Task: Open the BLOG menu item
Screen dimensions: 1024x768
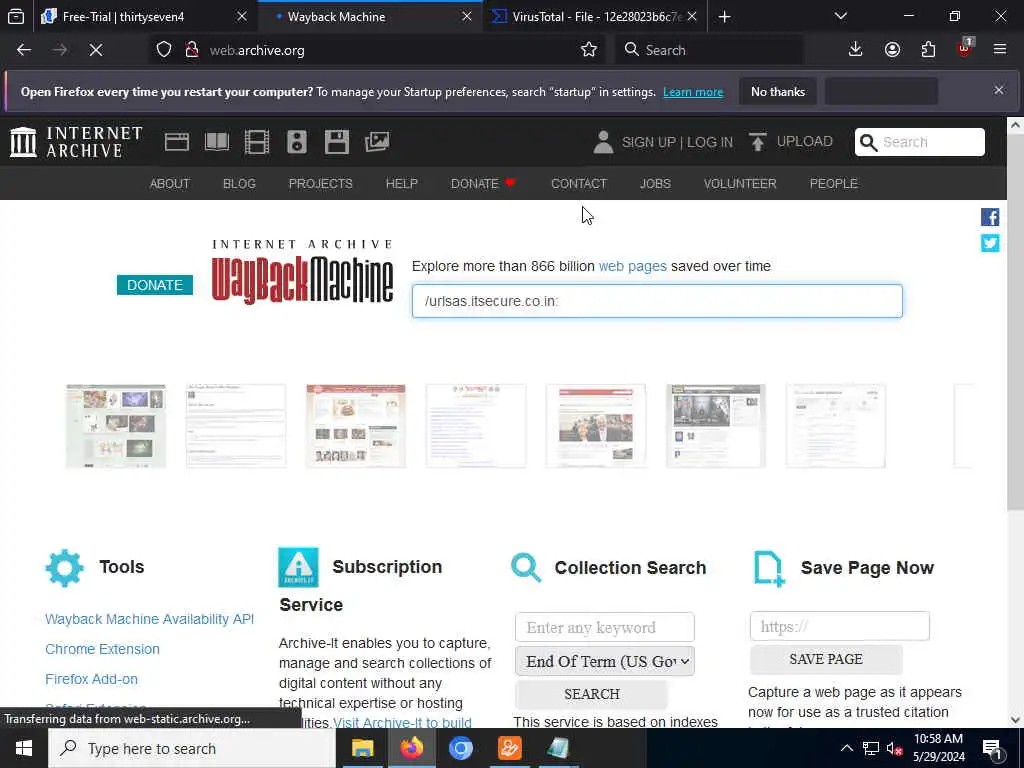Action: [x=240, y=184]
